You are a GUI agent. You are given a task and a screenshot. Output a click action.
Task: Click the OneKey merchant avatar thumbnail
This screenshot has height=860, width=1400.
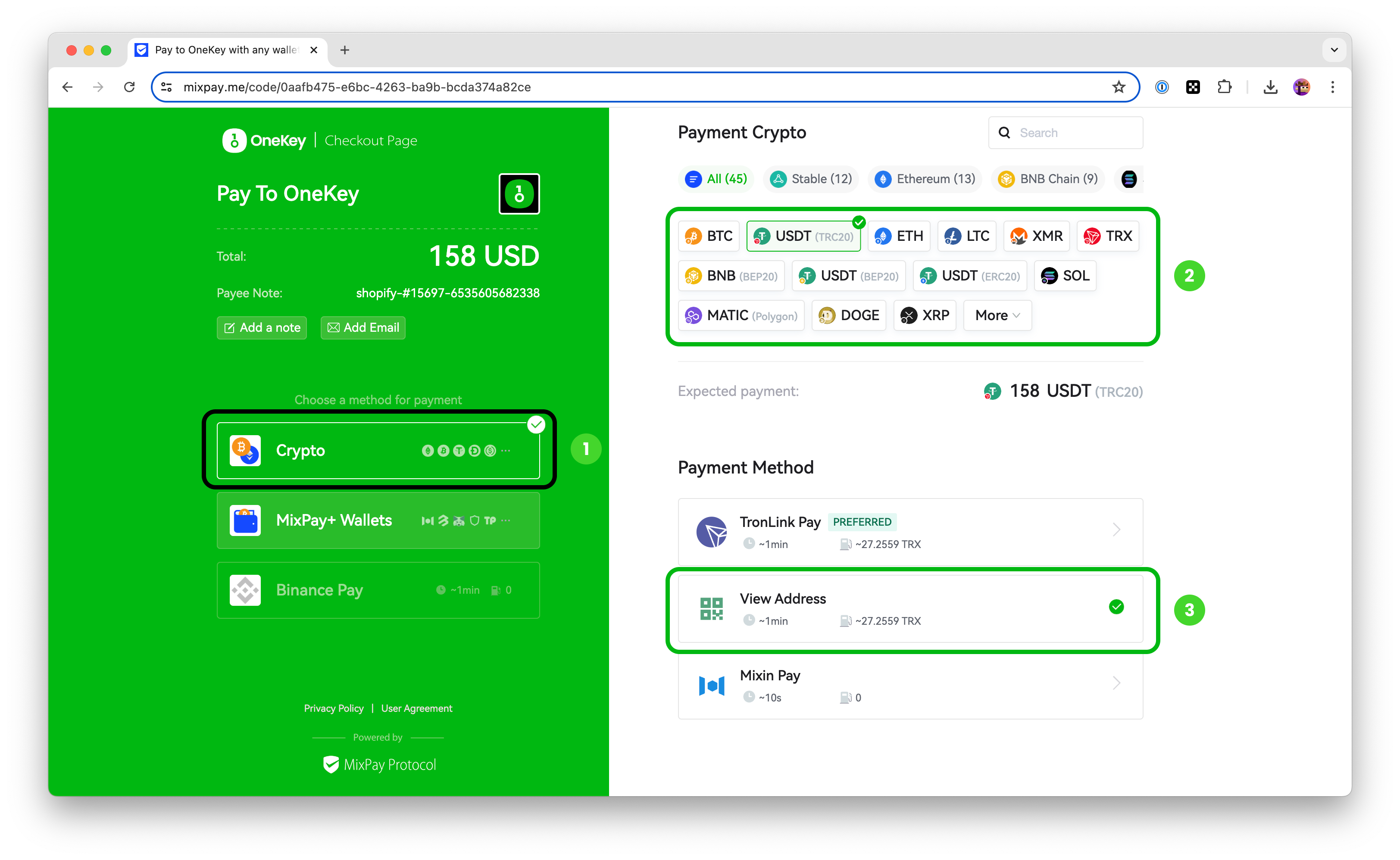tap(519, 194)
